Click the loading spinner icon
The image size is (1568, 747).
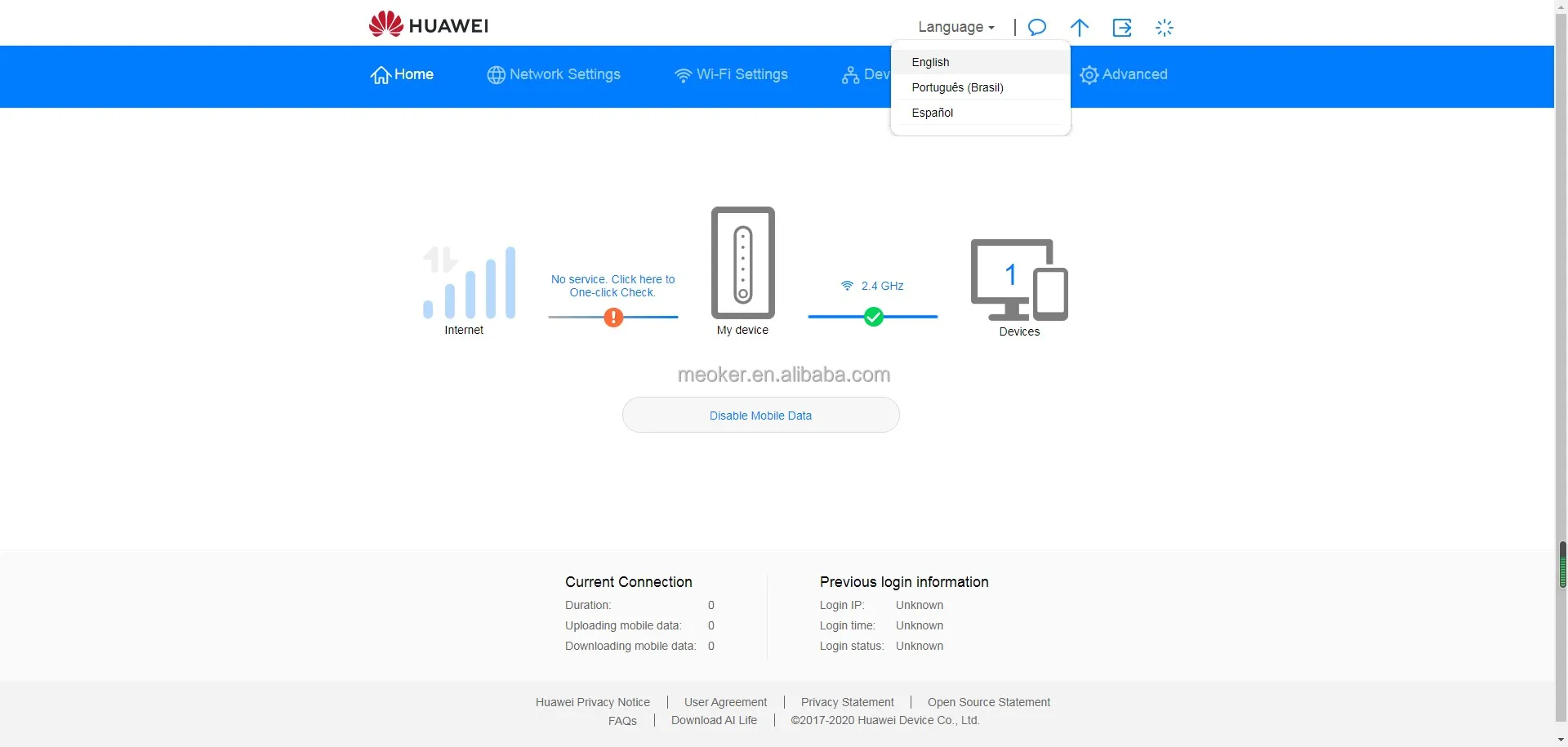pyautogui.click(x=1165, y=27)
